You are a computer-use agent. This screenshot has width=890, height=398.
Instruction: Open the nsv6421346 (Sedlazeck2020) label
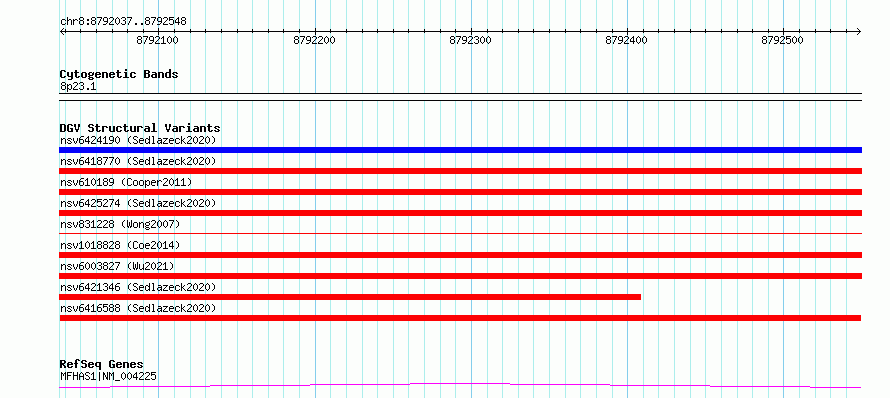pyautogui.click(x=138, y=287)
